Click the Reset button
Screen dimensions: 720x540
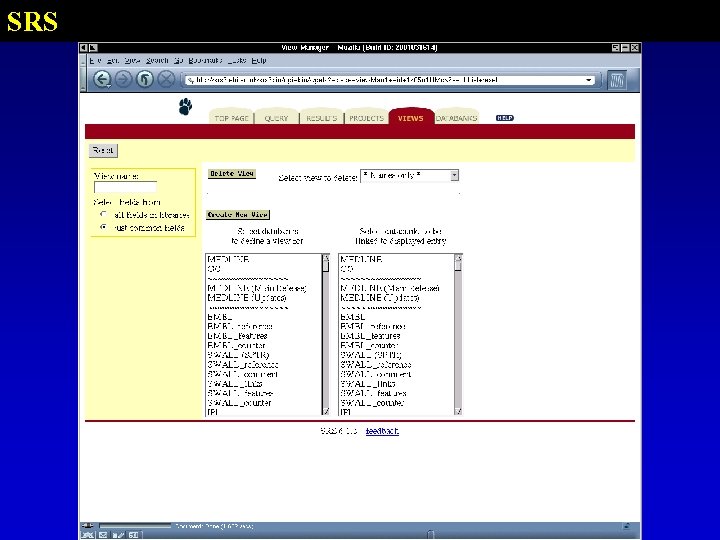103,150
